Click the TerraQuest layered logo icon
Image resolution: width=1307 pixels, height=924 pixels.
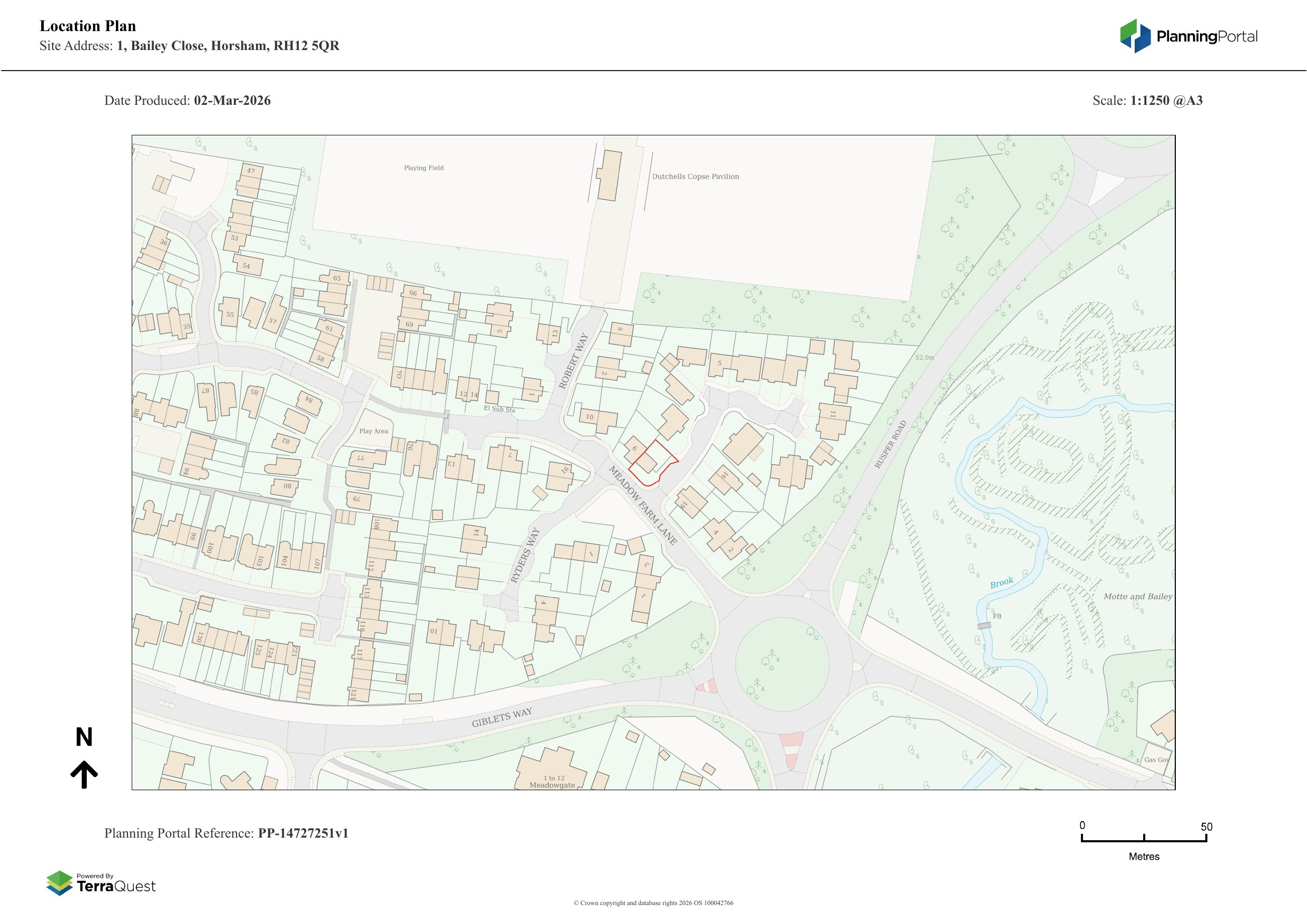tap(59, 882)
